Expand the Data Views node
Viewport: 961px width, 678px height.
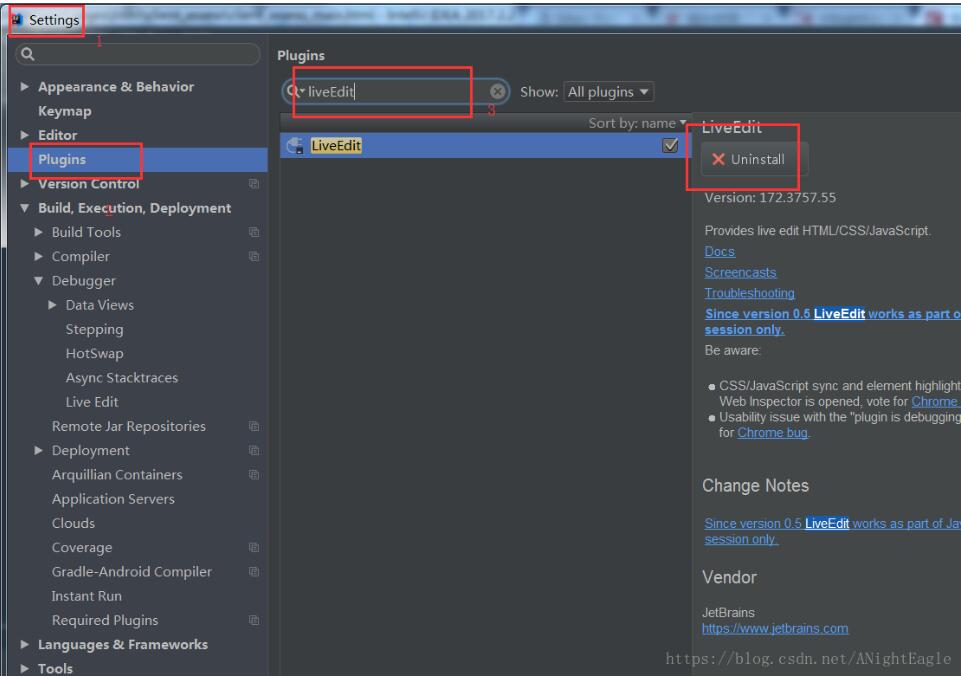(53, 305)
